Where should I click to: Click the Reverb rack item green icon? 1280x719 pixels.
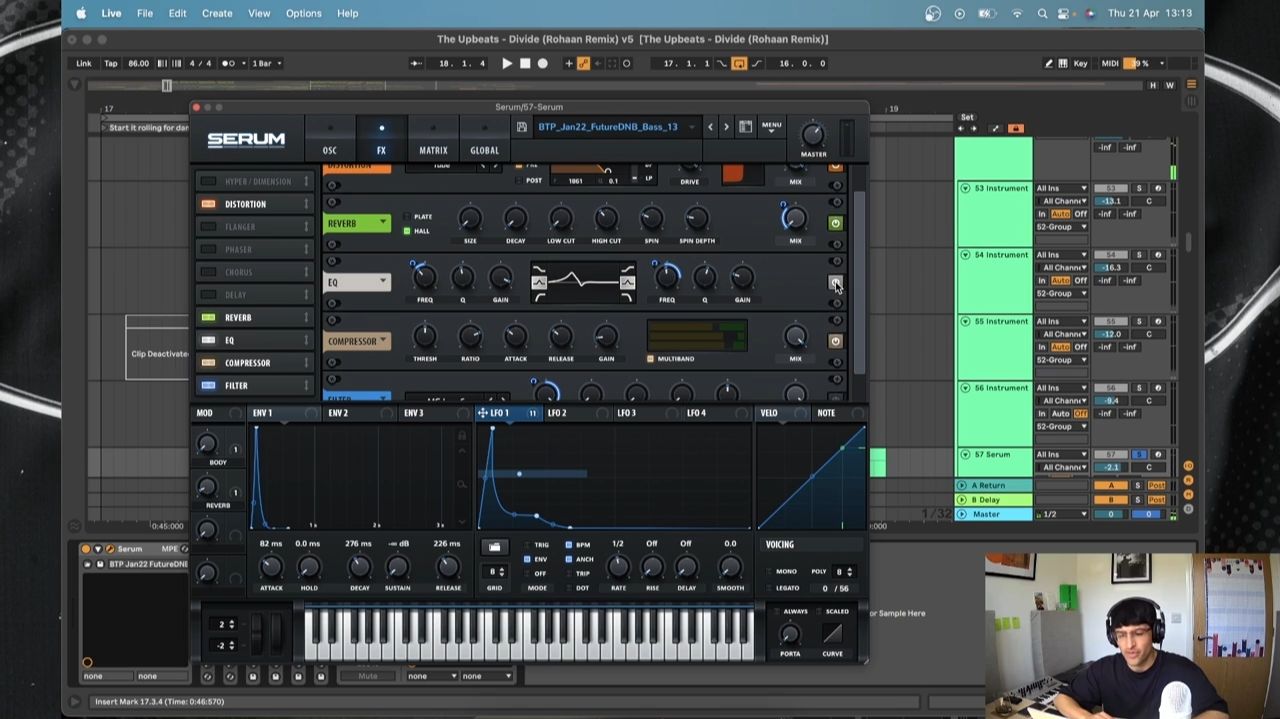[208, 317]
